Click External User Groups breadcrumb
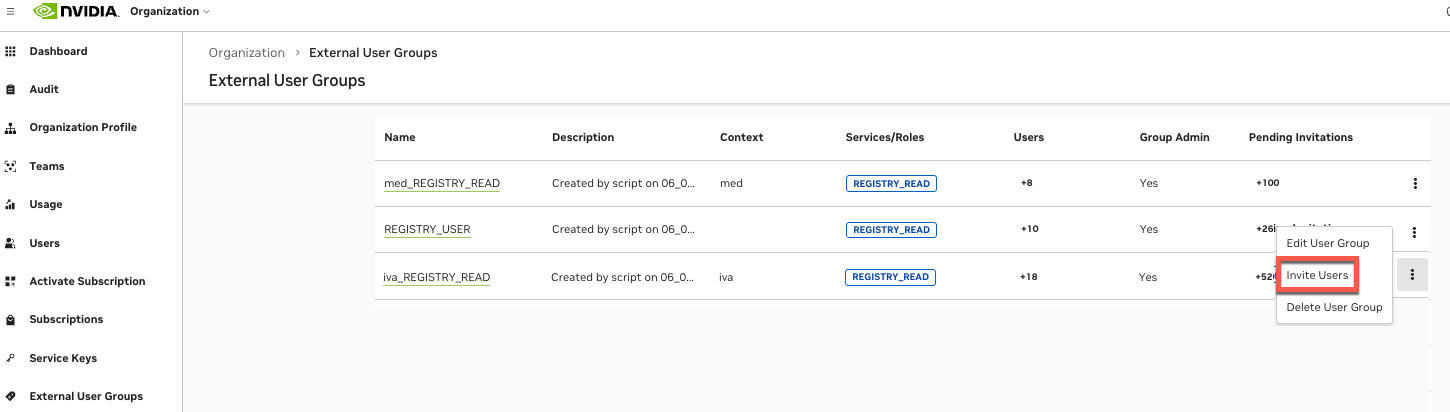Image resolution: width=1450 pixels, height=412 pixels. (x=373, y=53)
